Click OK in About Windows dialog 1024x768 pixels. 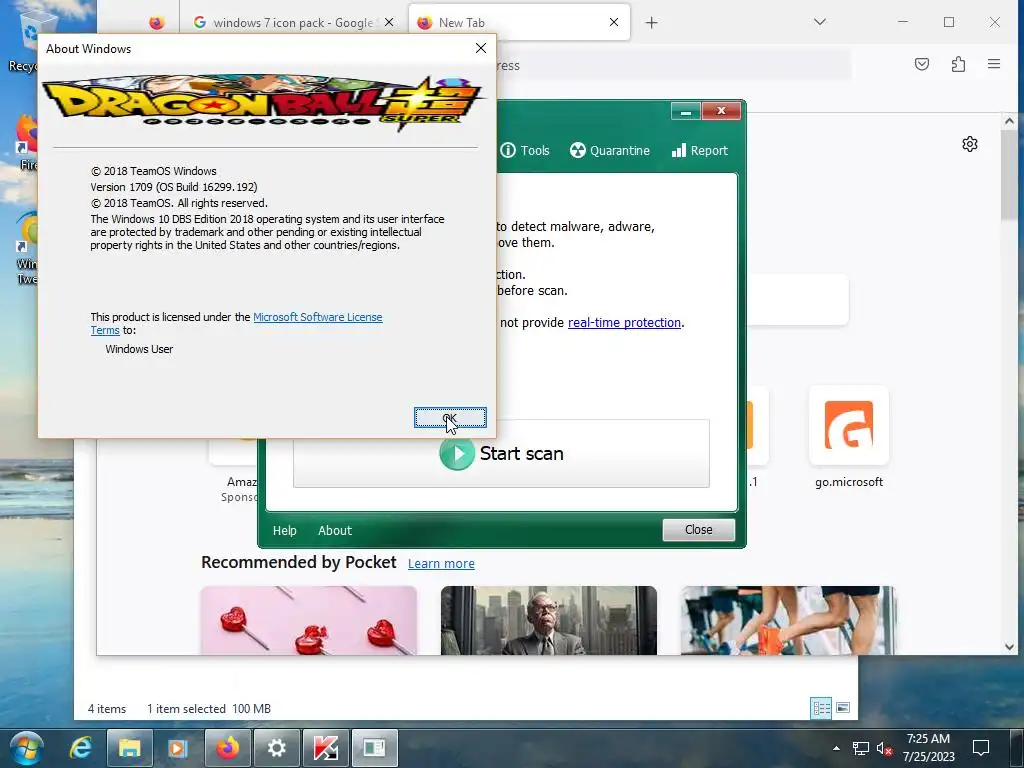[450, 417]
